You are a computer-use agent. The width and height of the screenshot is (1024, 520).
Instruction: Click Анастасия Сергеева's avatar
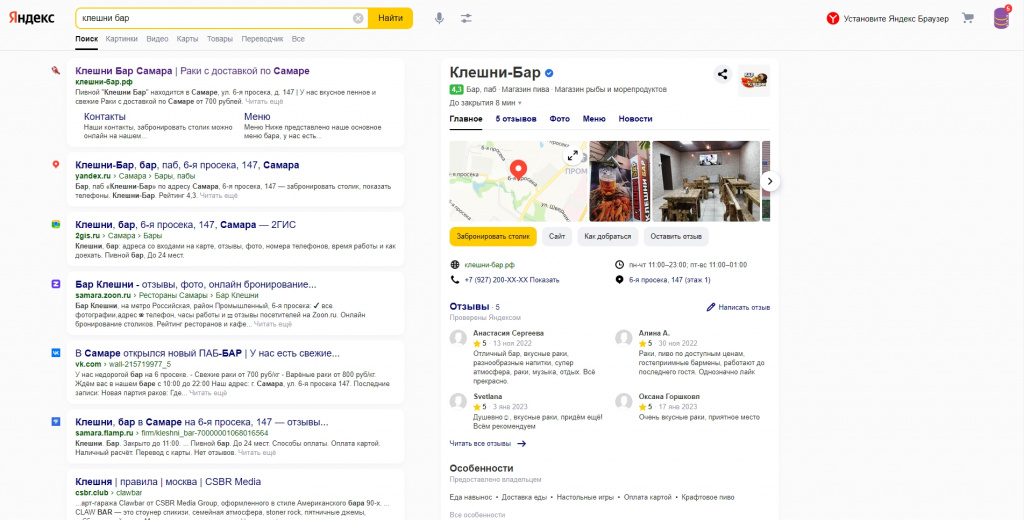(x=458, y=338)
